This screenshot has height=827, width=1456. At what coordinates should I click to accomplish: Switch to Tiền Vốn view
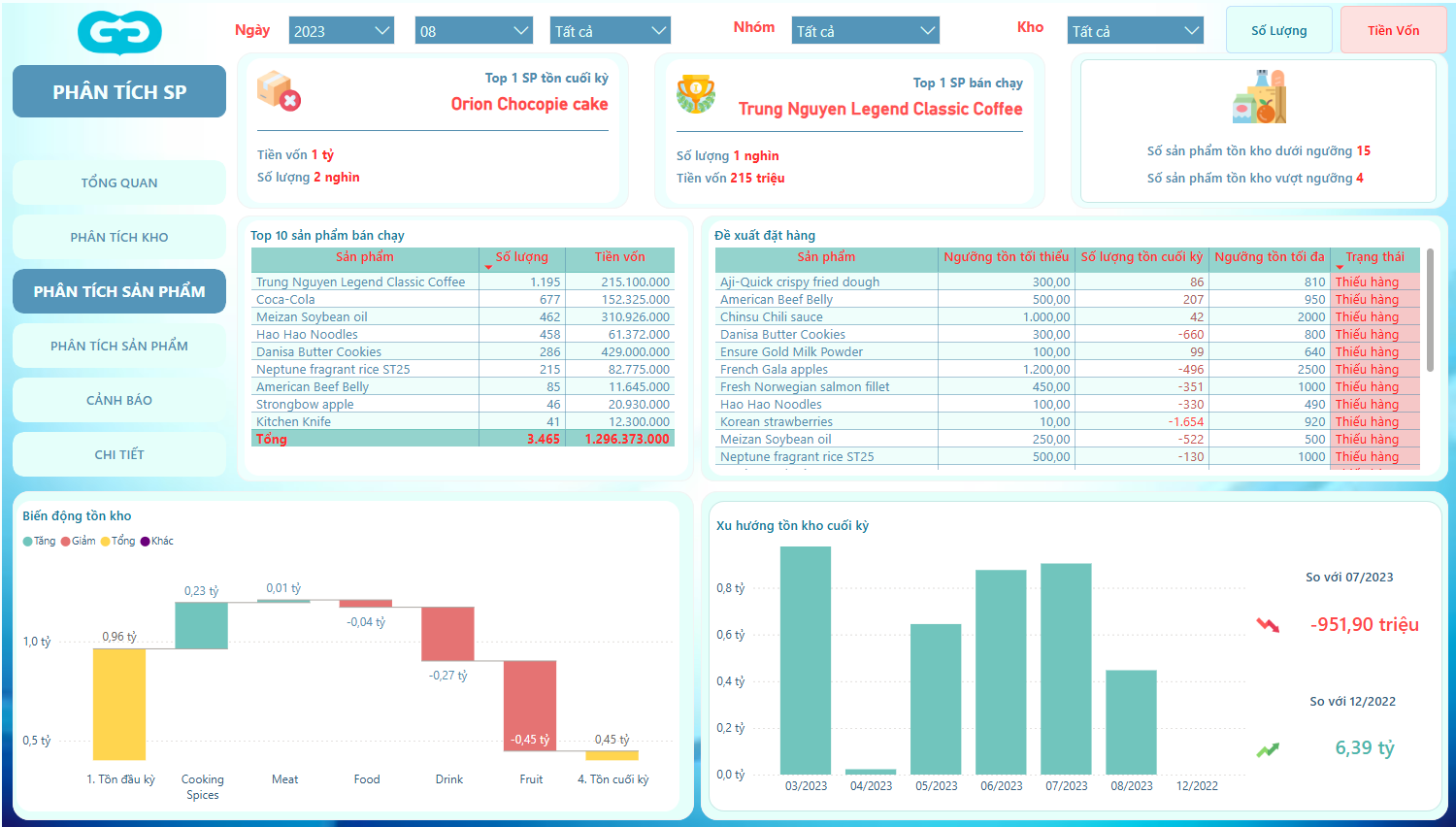(x=1393, y=30)
